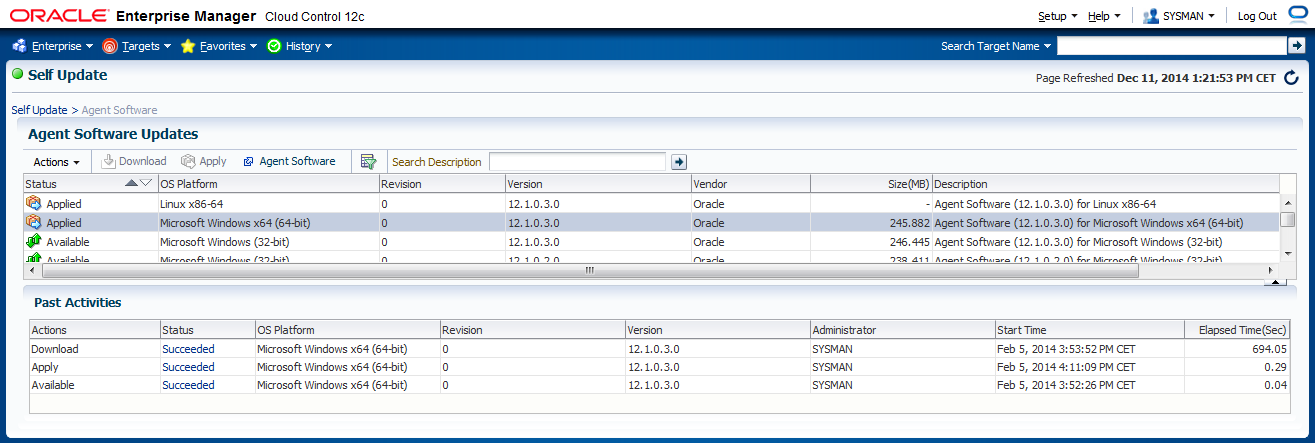Click the Oracle ring icon at top right
Image resolution: width=1315 pixels, height=443 pixels.
(1298, 13)
